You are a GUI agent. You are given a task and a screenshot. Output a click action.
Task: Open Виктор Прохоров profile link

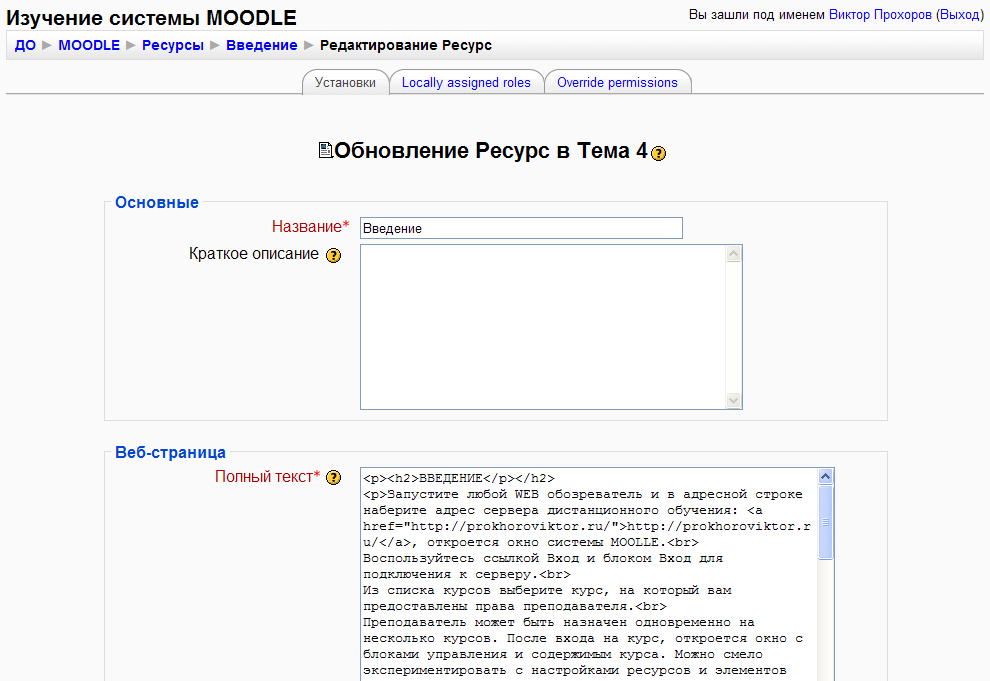click(x=880, y=15)
